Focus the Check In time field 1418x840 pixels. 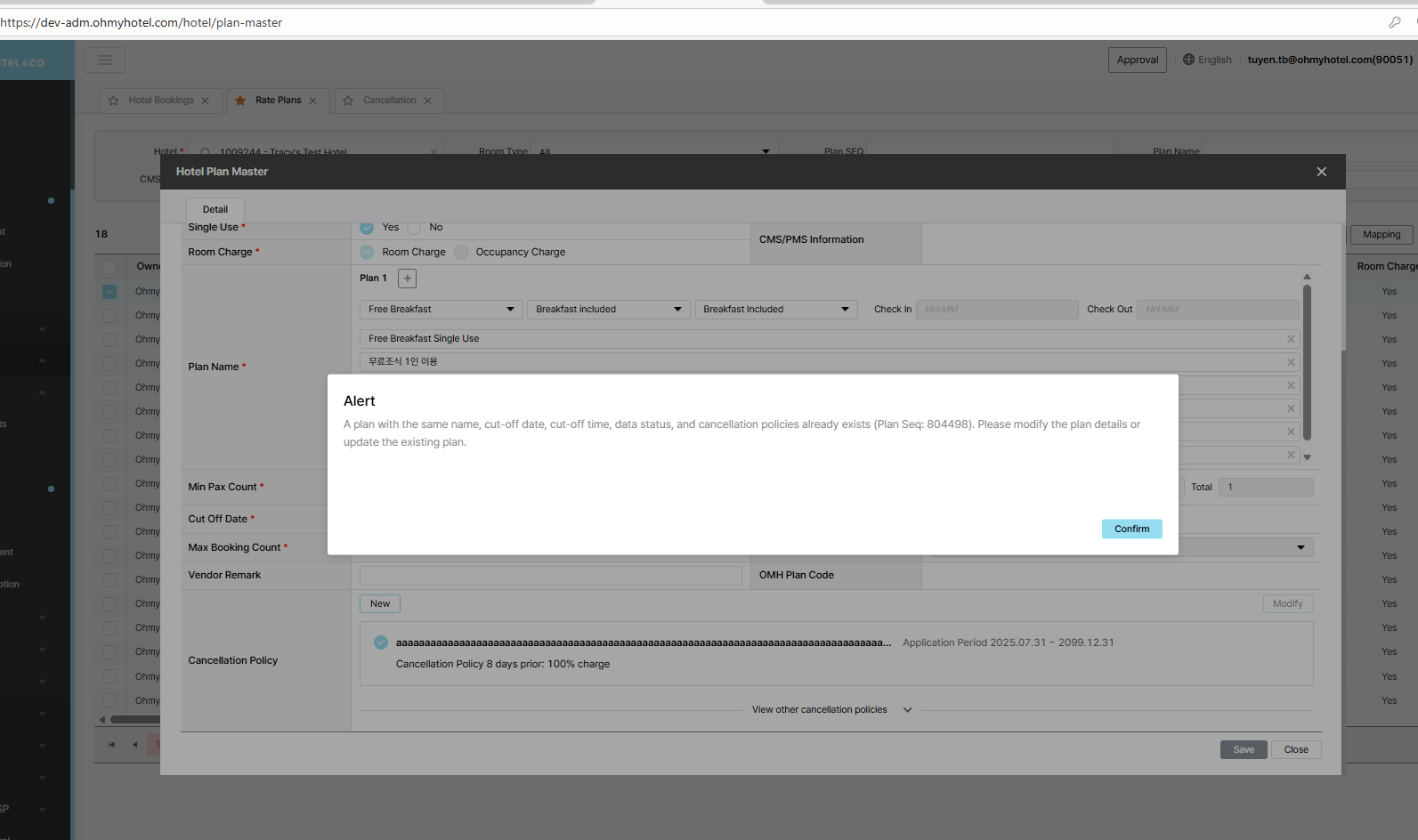point(997,310)
